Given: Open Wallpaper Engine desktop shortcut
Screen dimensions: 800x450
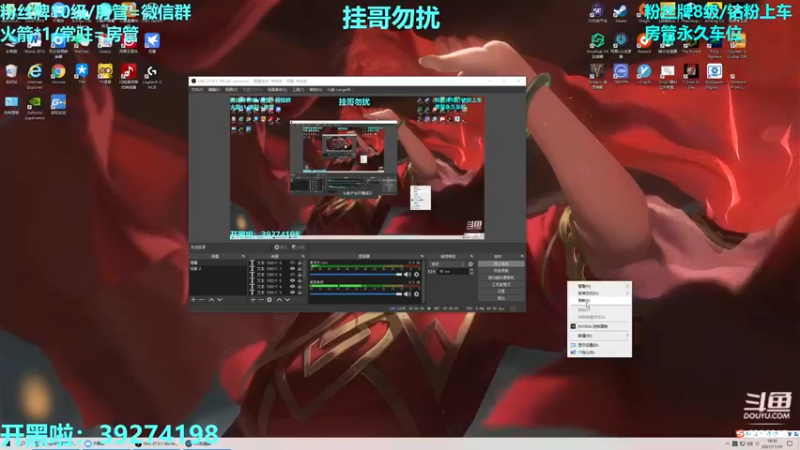Looking at the screenshot, I should (x=714, y=77).
